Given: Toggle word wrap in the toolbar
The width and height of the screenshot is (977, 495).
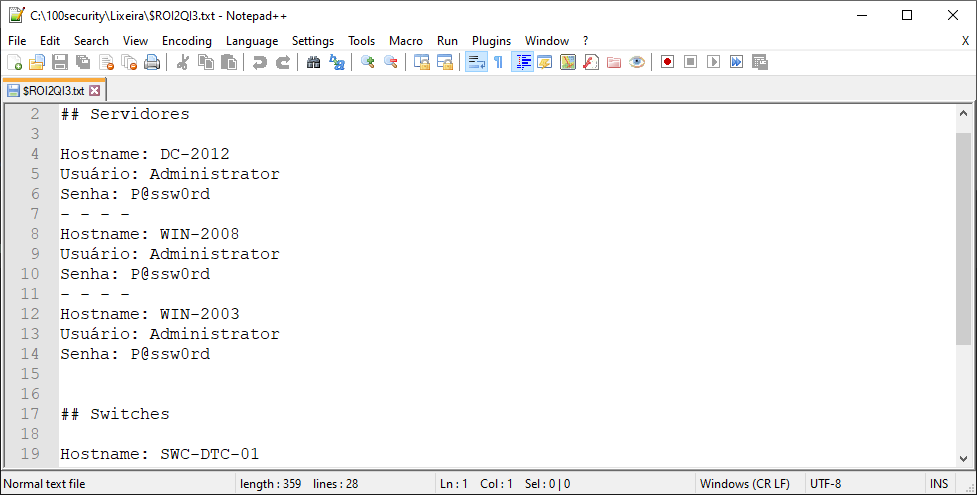Looking at the screenshot, I should [476, 62].
